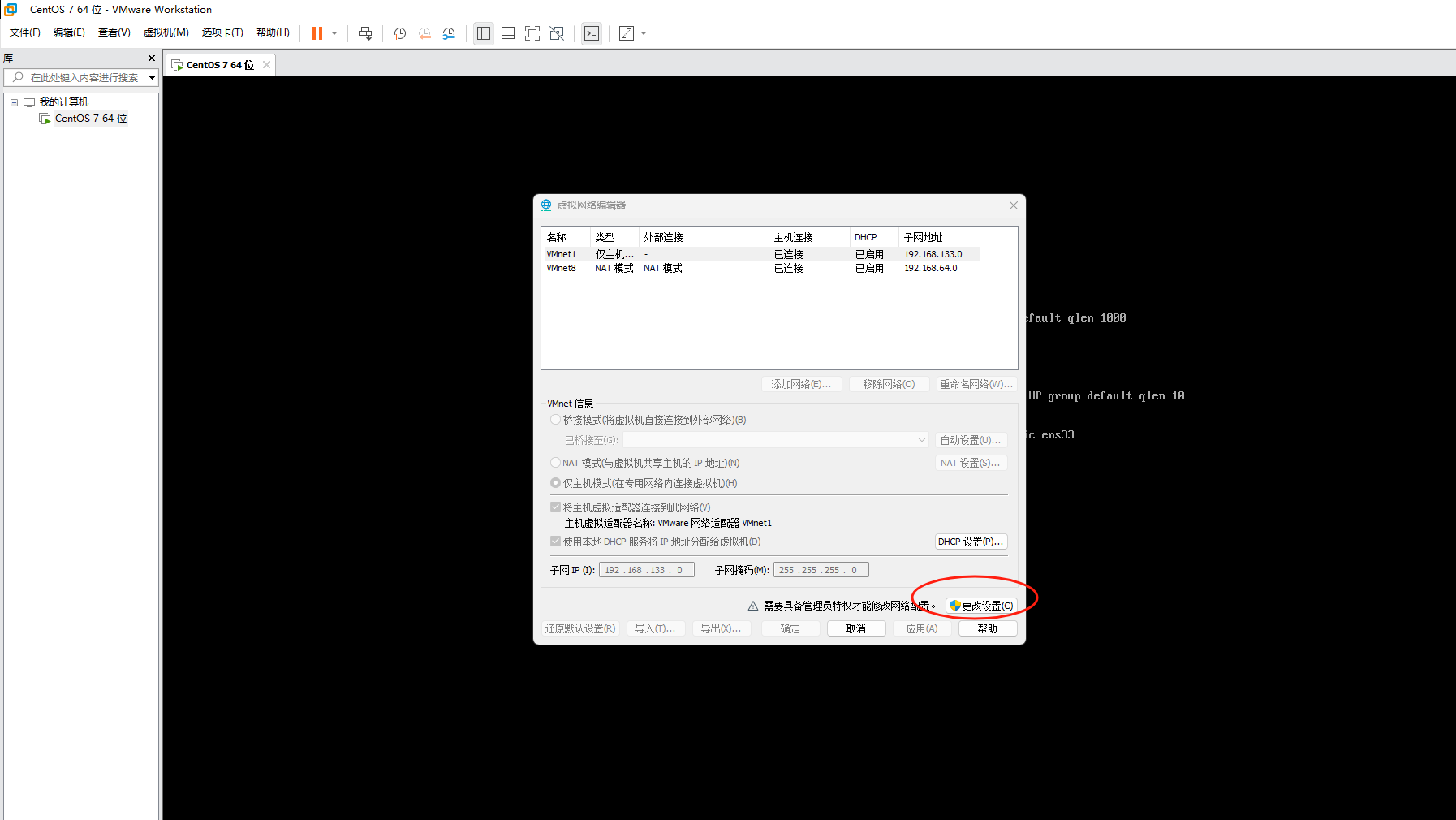Viewport: 1456px width, 820px height.
Task: Click the 子网地址 column header
Action: click(939, 237)
